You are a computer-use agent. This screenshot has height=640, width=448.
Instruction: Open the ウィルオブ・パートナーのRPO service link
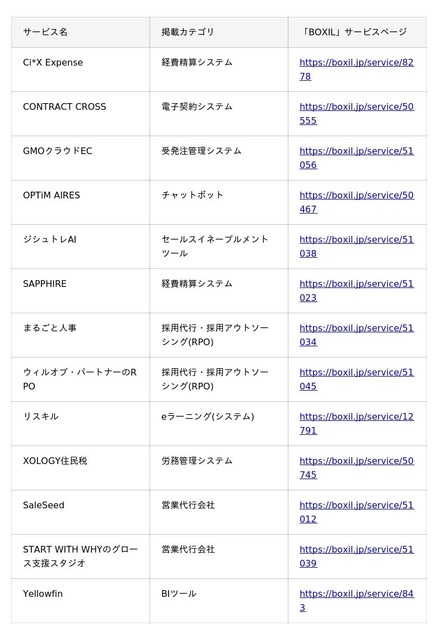[356, 379]
